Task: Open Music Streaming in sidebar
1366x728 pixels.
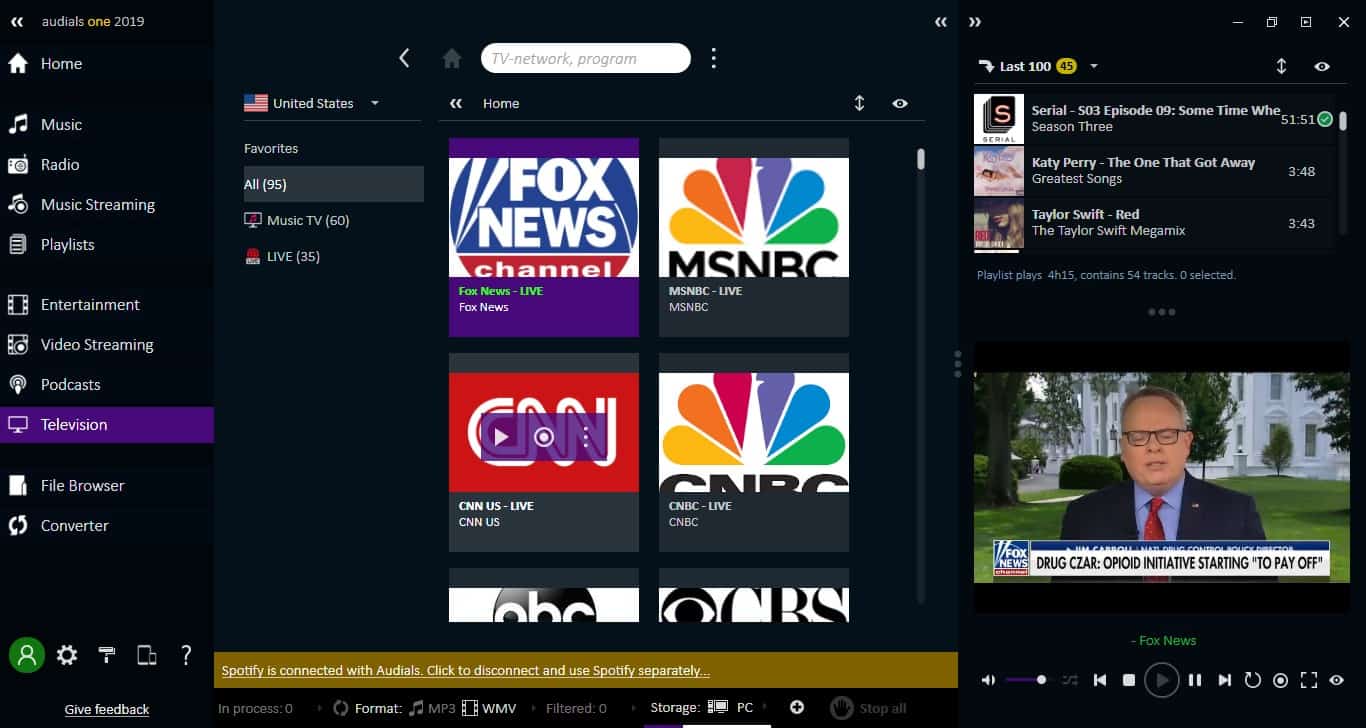Action: tap(107, 205)
